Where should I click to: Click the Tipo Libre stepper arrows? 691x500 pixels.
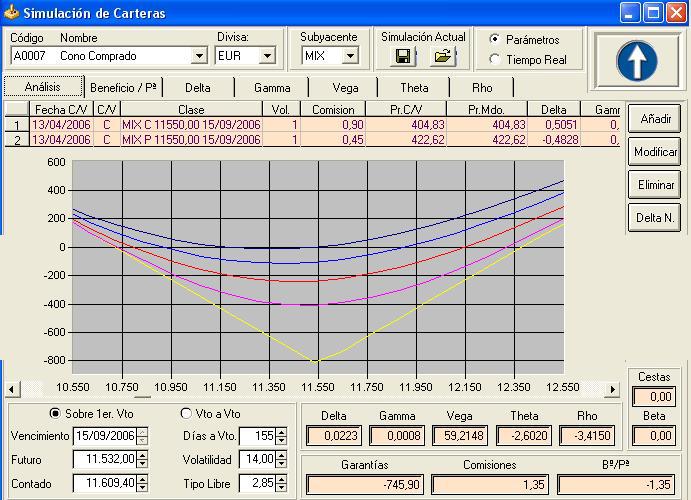click(281, 483)
